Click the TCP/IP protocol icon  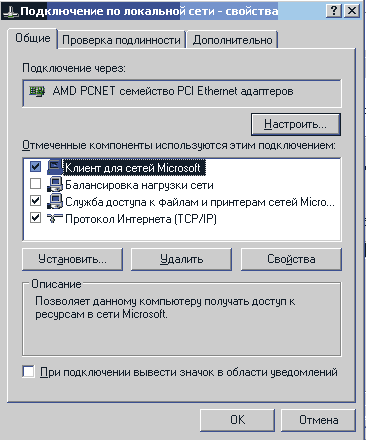click(55, 219)
